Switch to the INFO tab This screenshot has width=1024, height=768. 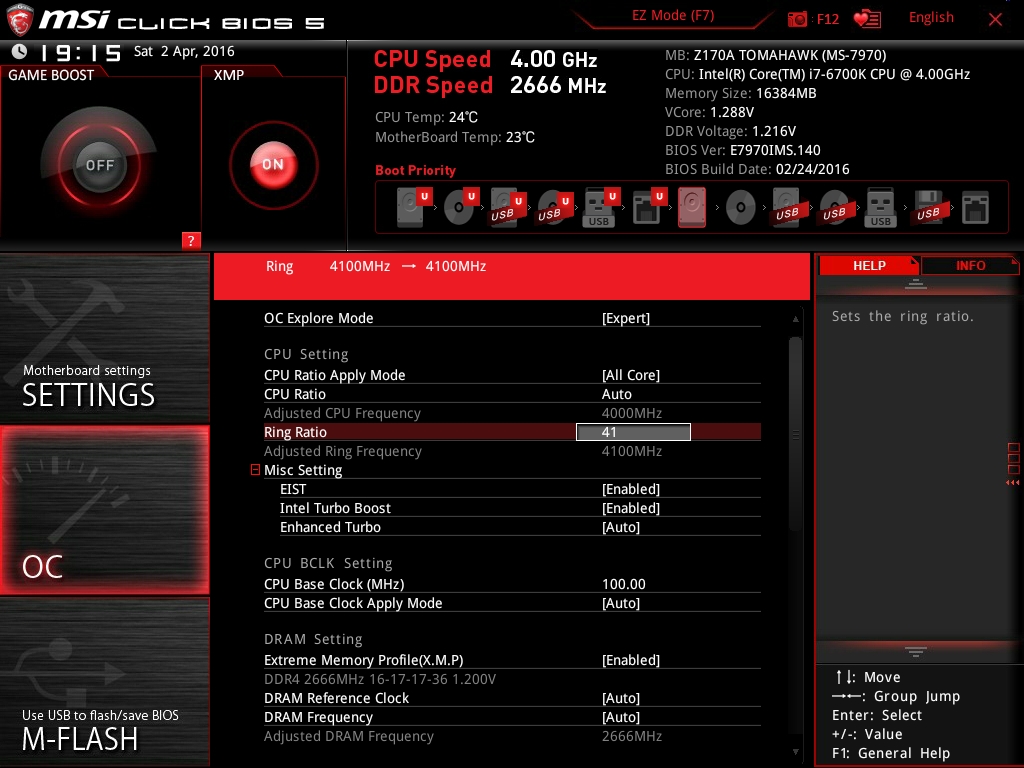970,265
